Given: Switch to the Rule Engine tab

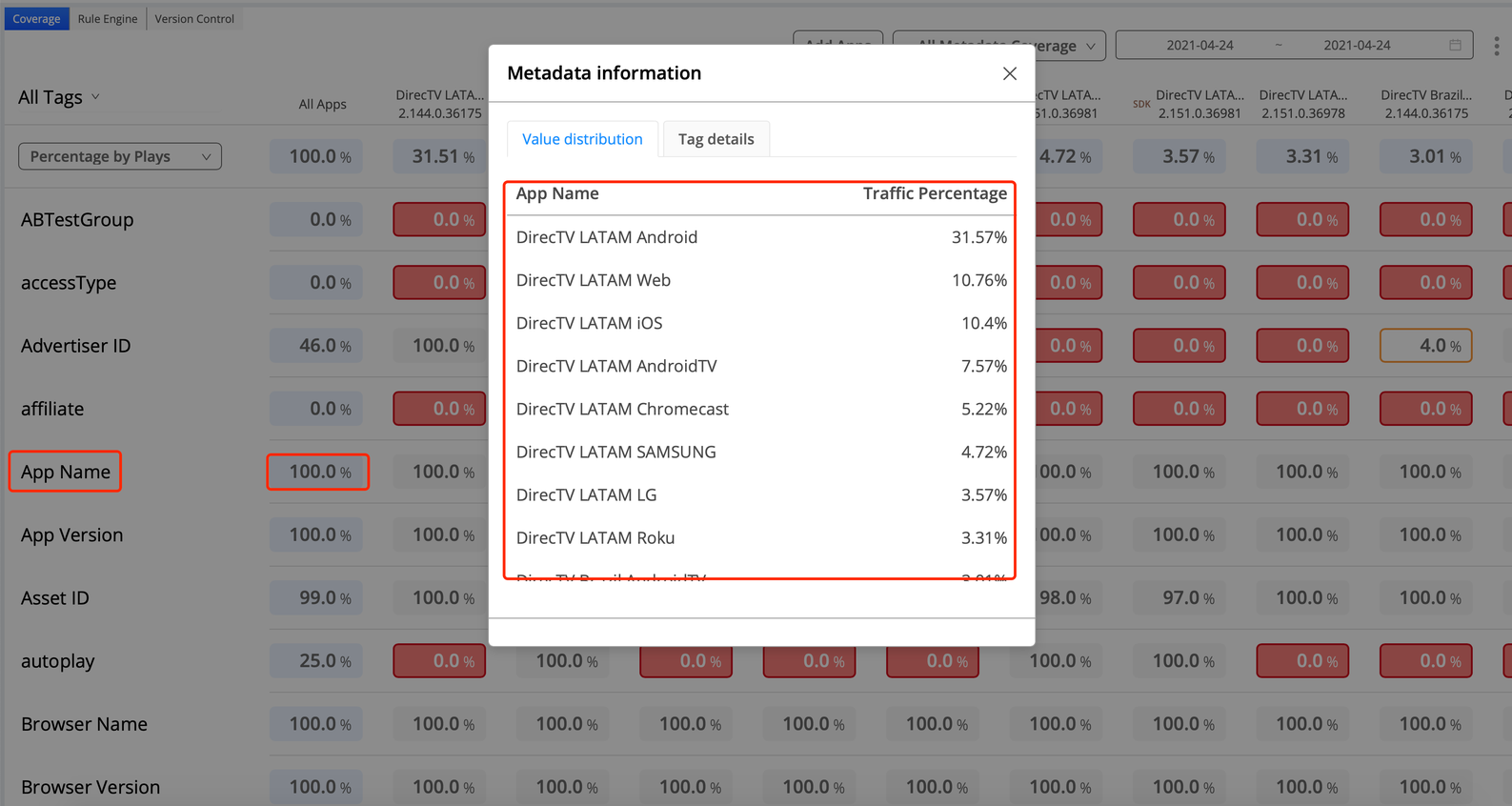Looking at the screenshot, I should (x=108, y=18).
